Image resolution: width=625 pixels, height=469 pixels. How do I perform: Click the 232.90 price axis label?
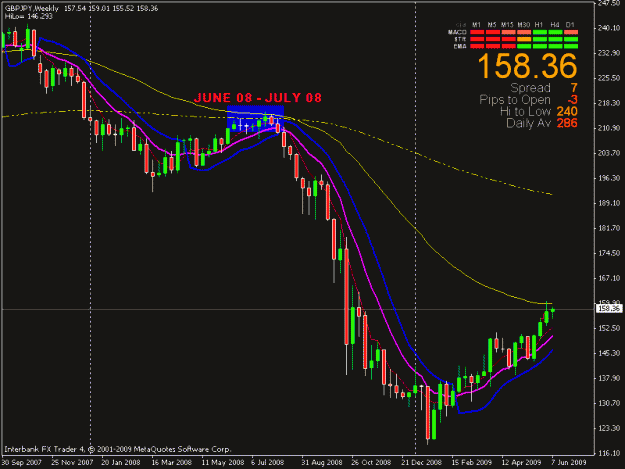tap(609, 53)
